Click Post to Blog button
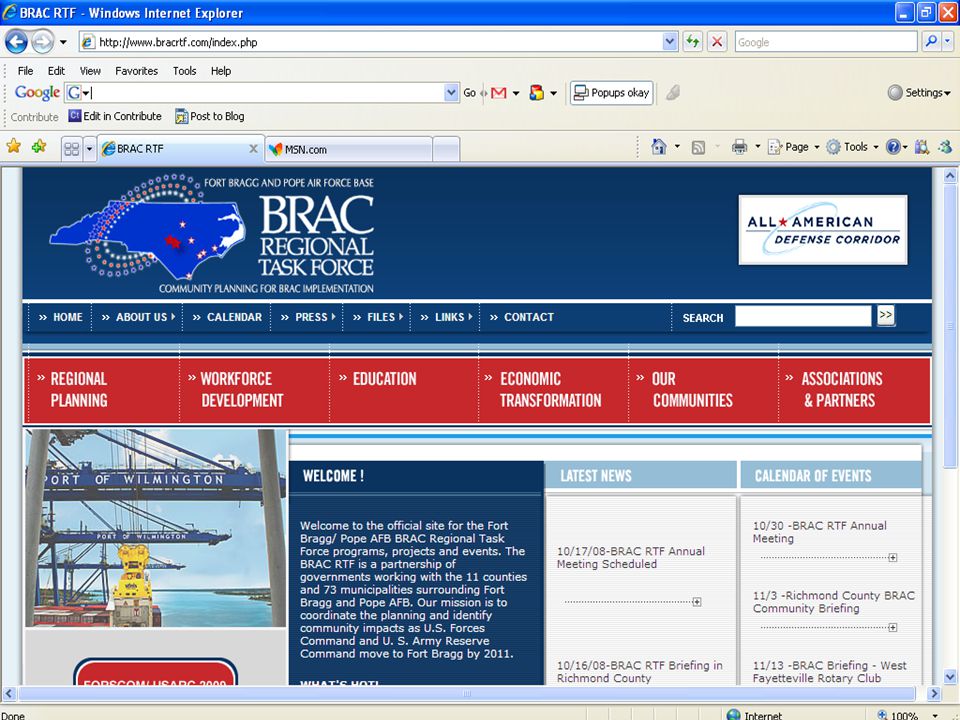 coord(210,116)
